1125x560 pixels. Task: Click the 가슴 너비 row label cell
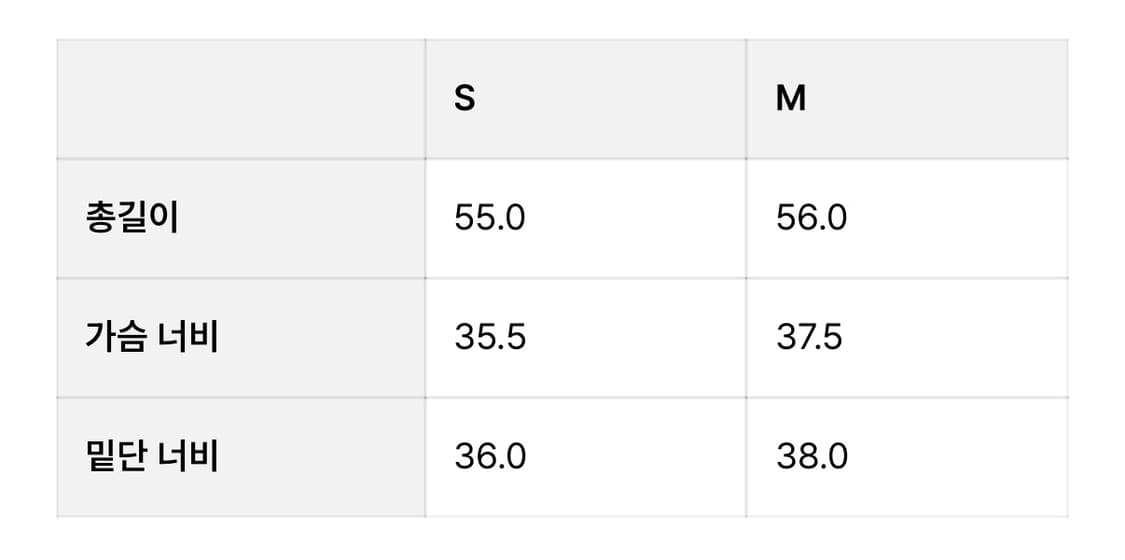(x=241, y=338)
